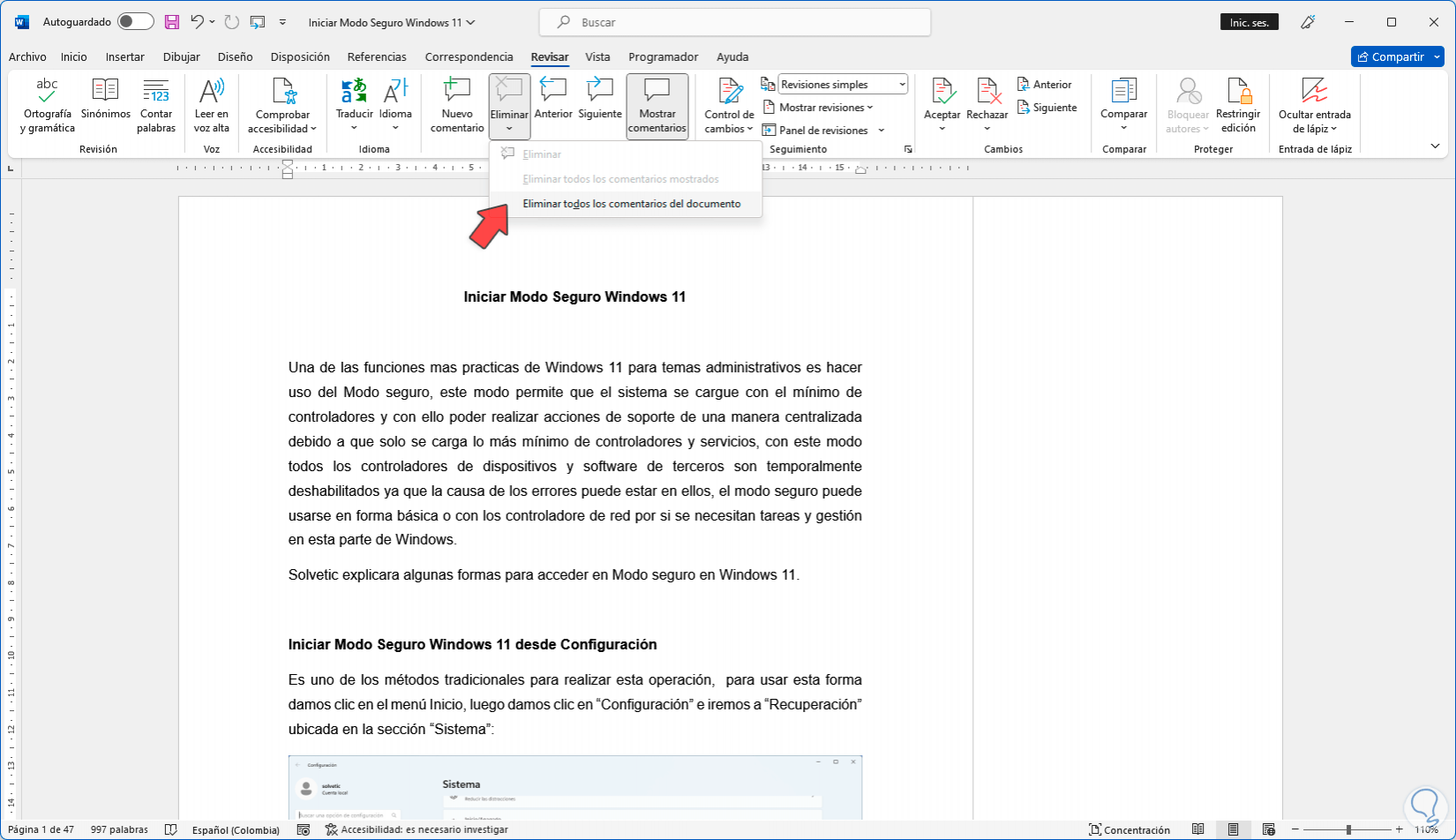Open the Comparar documents tool

[x=1124, y=106]
